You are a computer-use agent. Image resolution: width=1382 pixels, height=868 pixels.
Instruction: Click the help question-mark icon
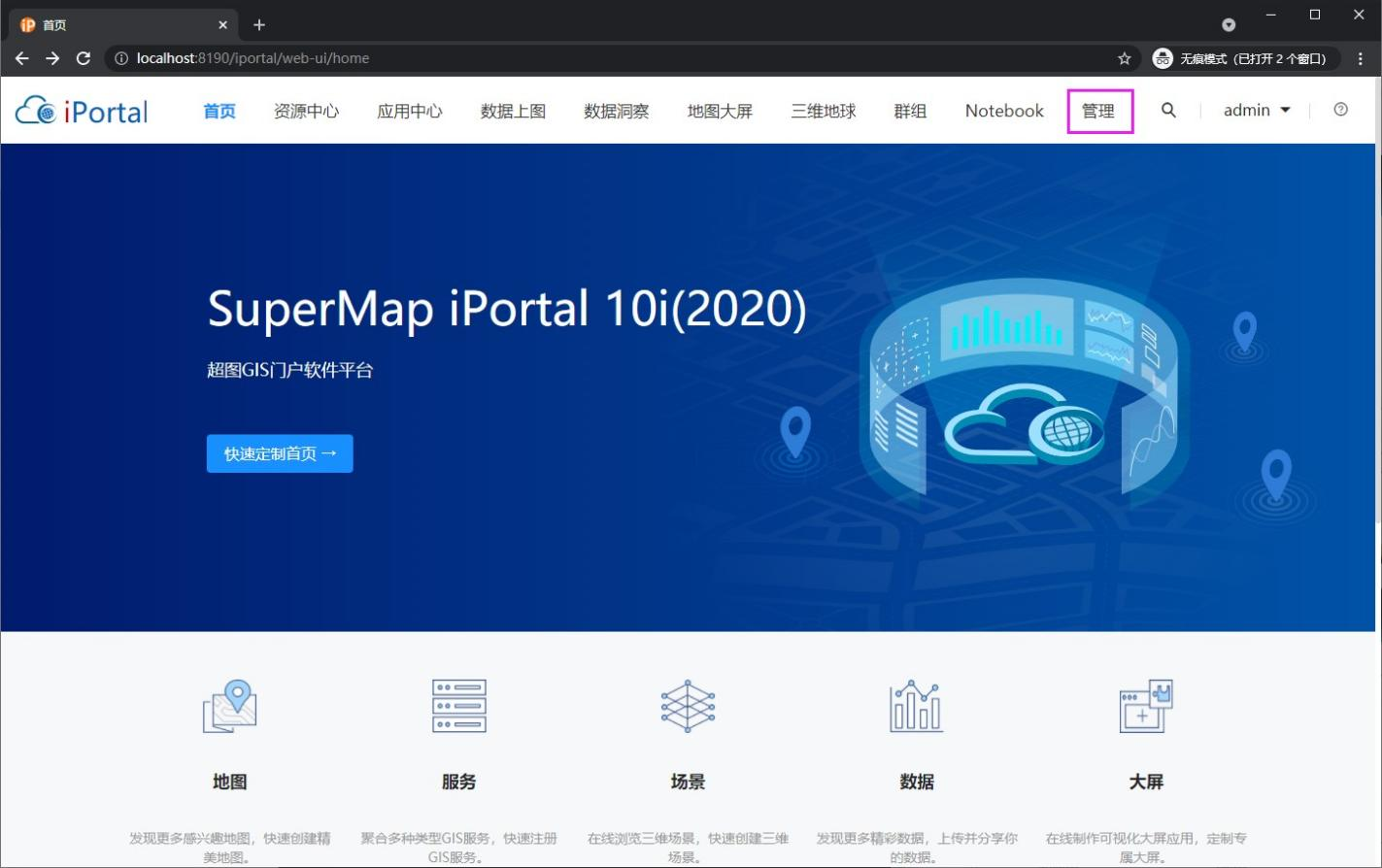coord(1340,110)
